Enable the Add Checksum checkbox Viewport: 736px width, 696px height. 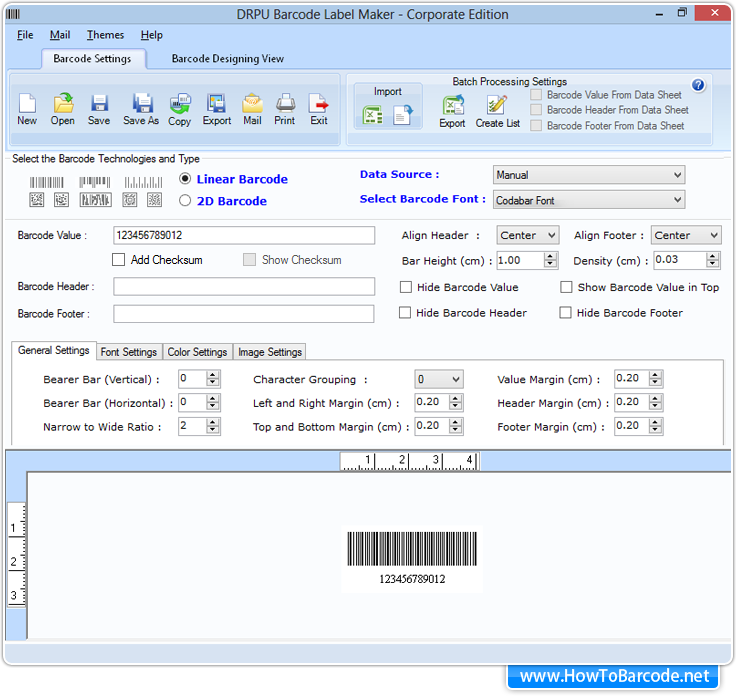pos(119,260)
